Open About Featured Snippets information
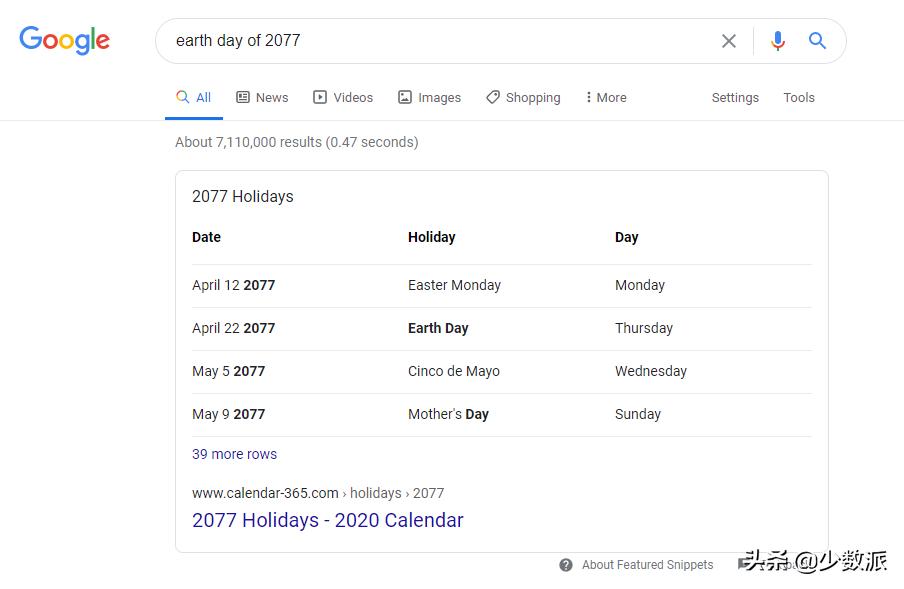Screen dimensions: 904x589 tap(647, 565)
